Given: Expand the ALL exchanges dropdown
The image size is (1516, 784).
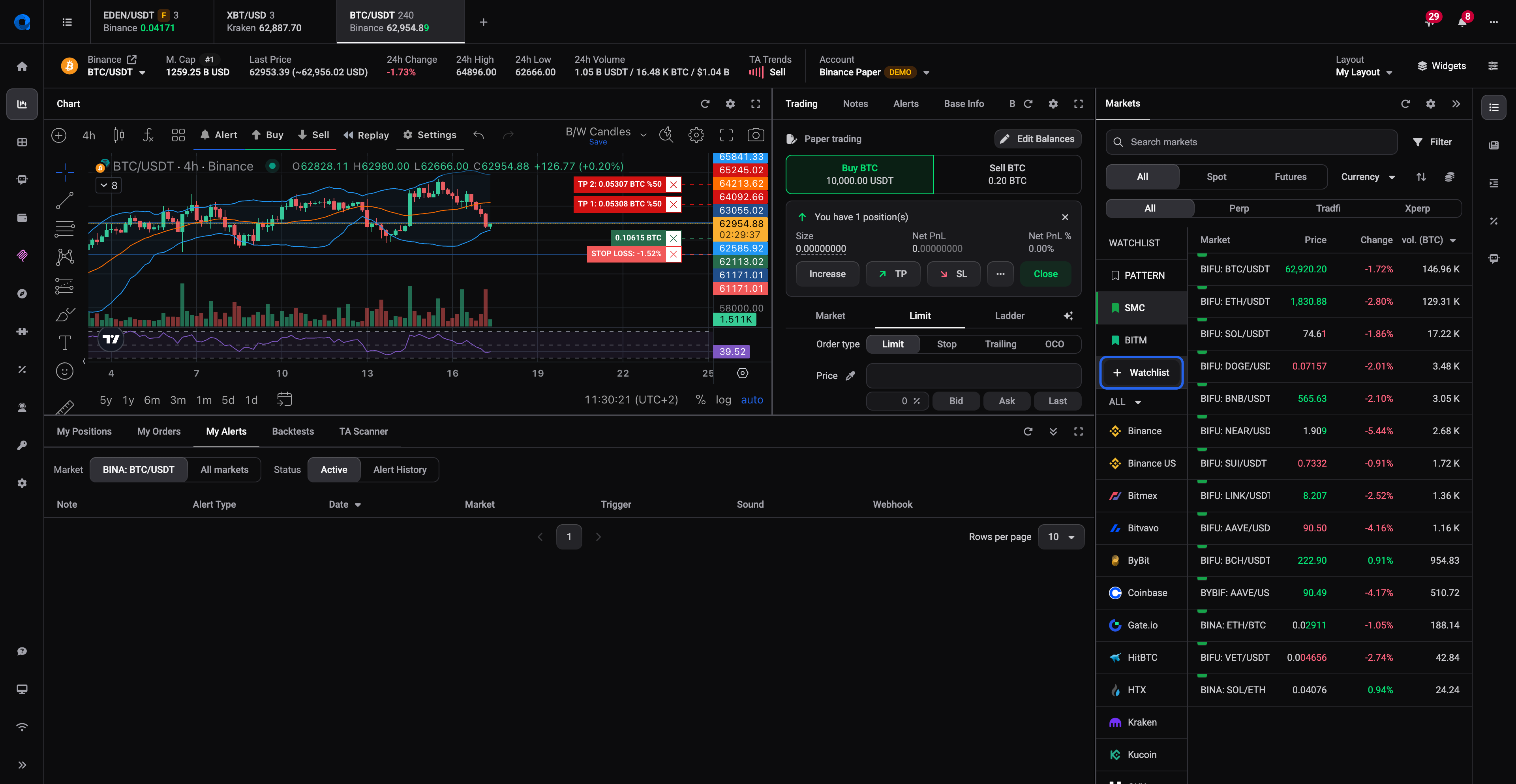Looking at the screenshot, I should [x=1125, y=402].
